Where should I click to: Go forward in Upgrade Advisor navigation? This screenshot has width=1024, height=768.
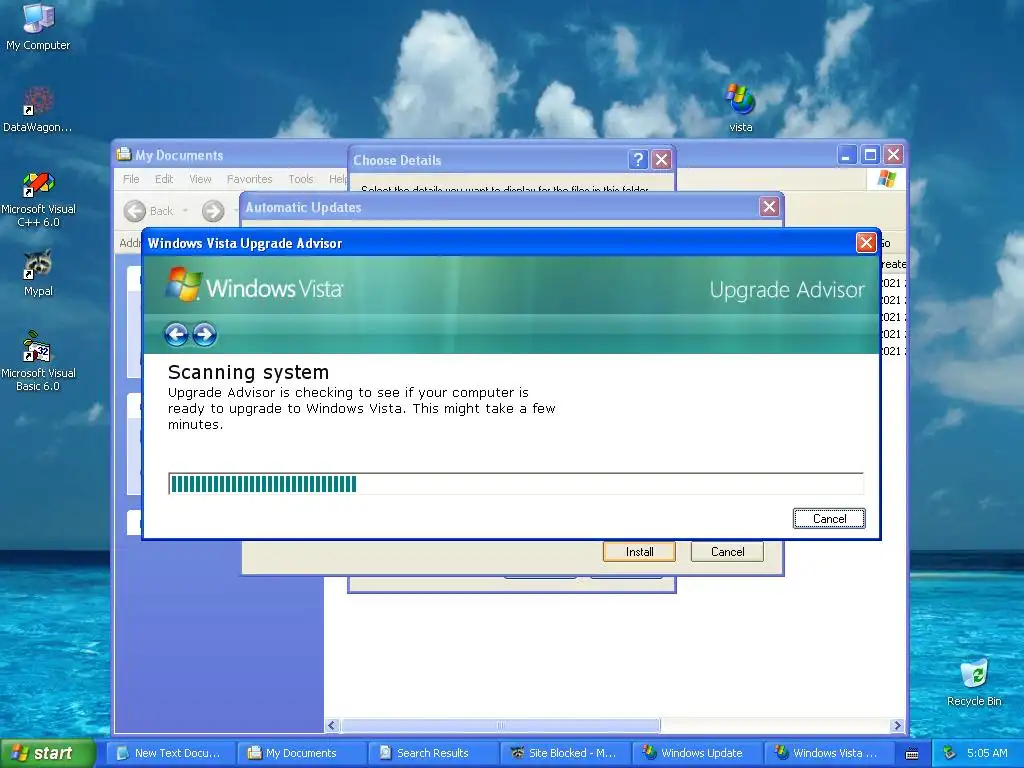pyautogui.click(x=204, y=334)
